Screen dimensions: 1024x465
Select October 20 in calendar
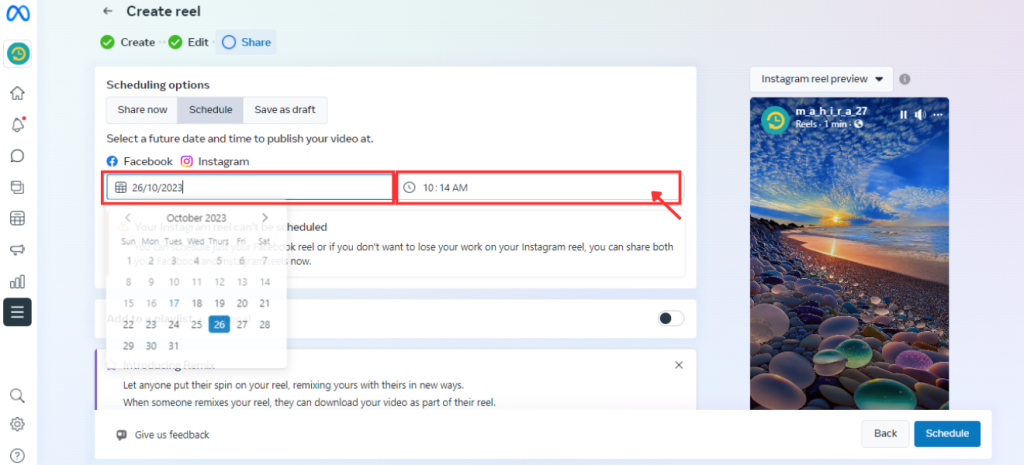coord(242,303)
